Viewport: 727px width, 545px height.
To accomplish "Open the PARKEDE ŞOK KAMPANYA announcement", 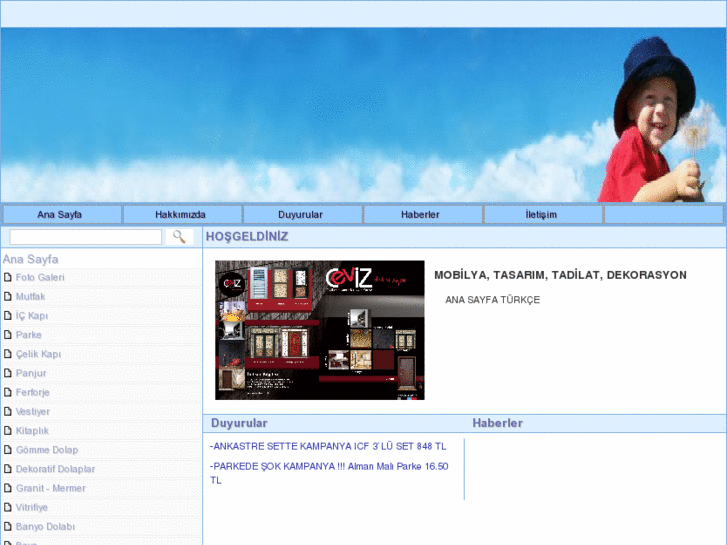I will [329, 473].
